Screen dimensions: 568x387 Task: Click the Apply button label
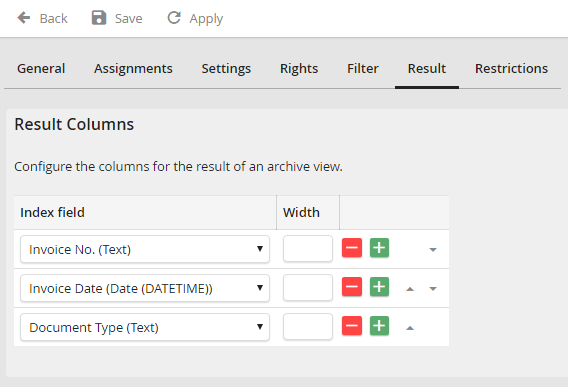(206, 19)
